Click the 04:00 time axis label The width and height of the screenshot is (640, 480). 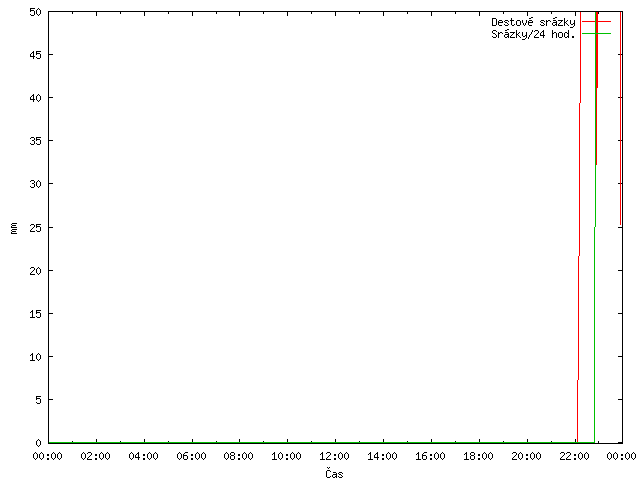tap(143, 456)
